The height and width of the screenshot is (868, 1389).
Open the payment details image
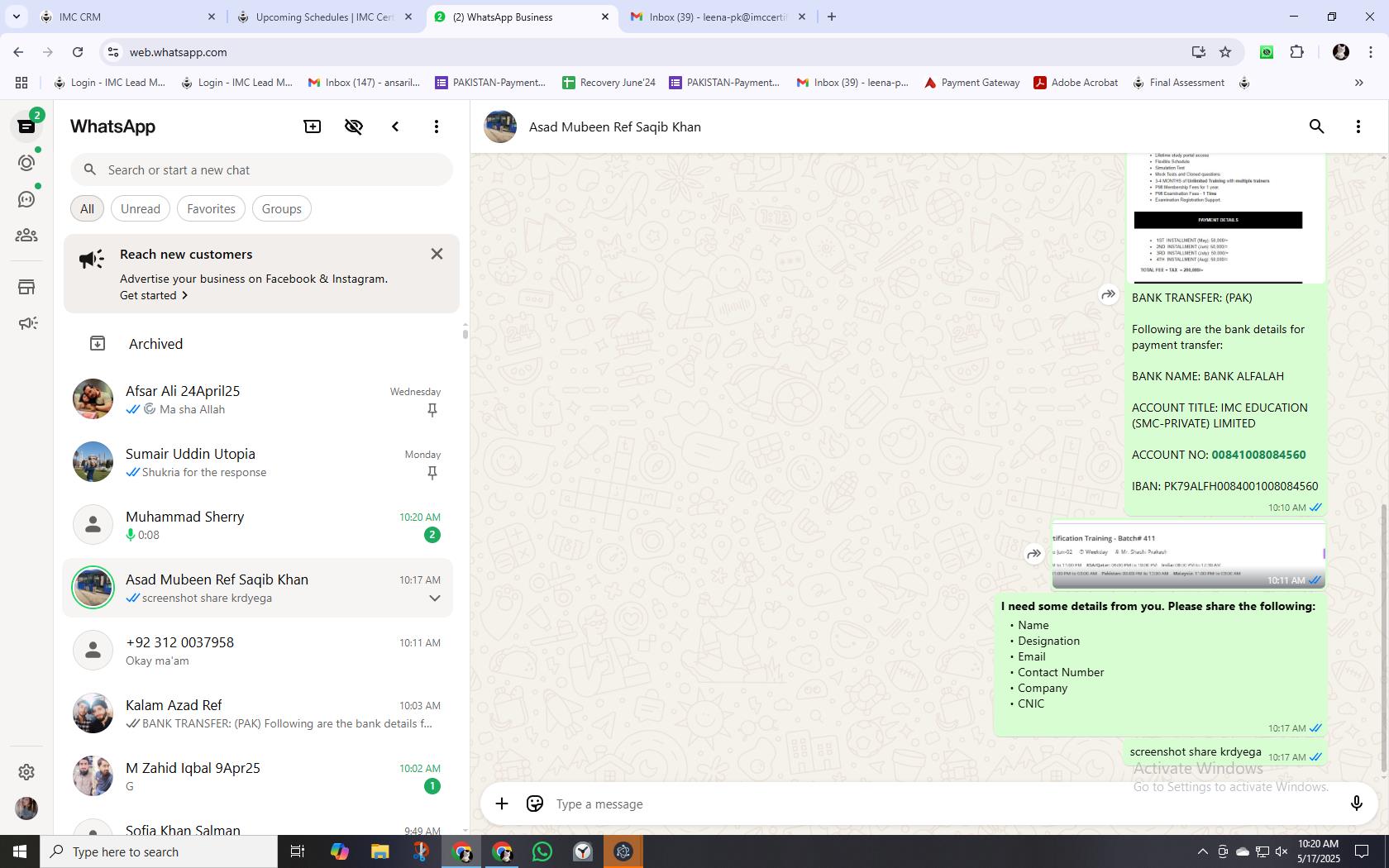[1226, 218]
